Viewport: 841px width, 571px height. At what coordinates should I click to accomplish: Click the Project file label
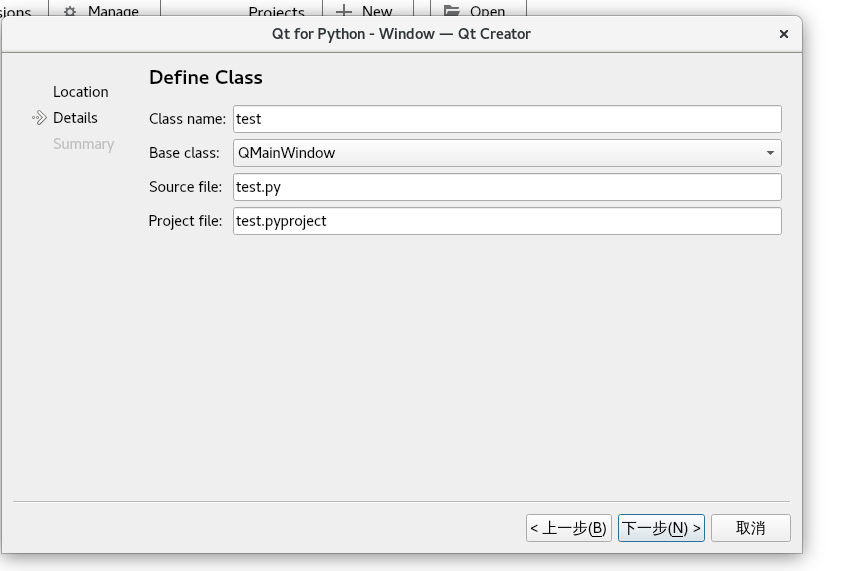(185, 221)
